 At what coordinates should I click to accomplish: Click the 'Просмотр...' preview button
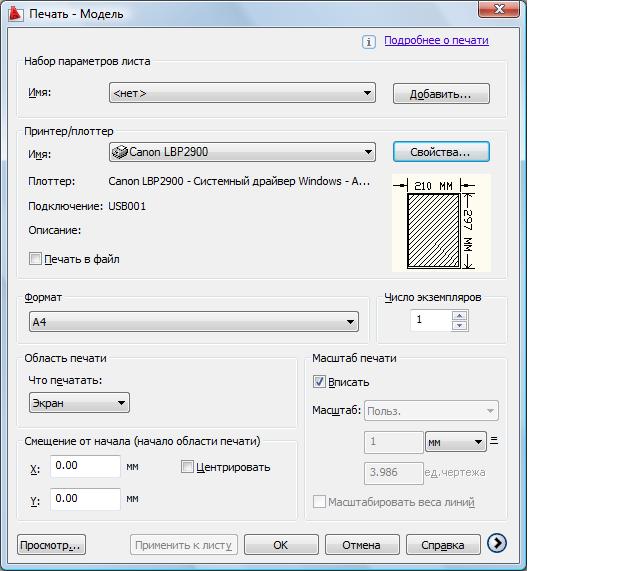click(51, 545)
